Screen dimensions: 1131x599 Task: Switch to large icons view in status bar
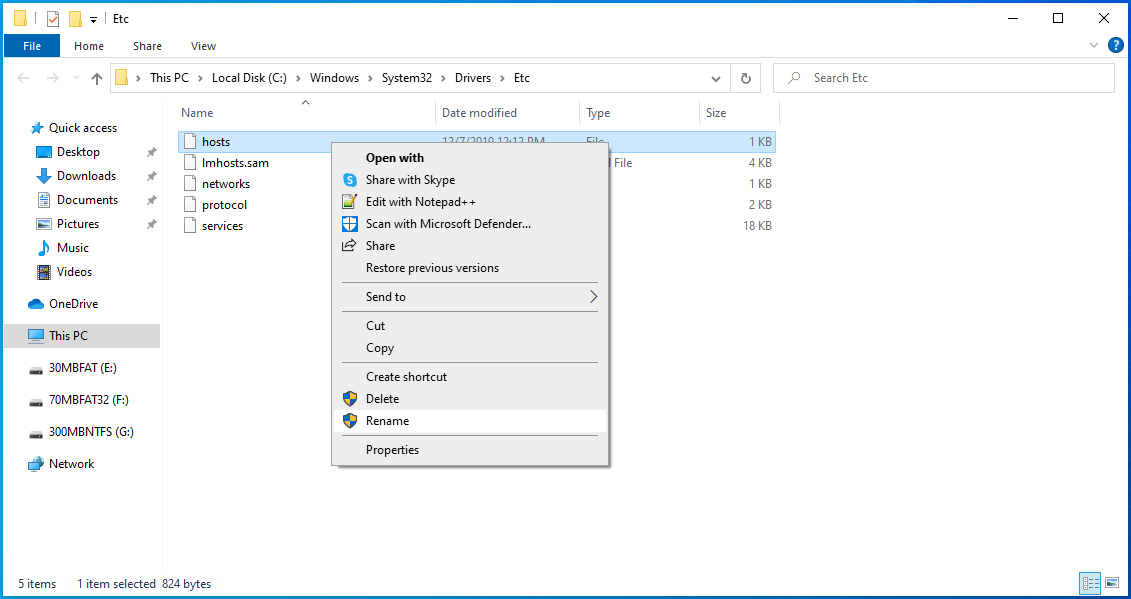pyautogui.click(x=1112, y=583)
